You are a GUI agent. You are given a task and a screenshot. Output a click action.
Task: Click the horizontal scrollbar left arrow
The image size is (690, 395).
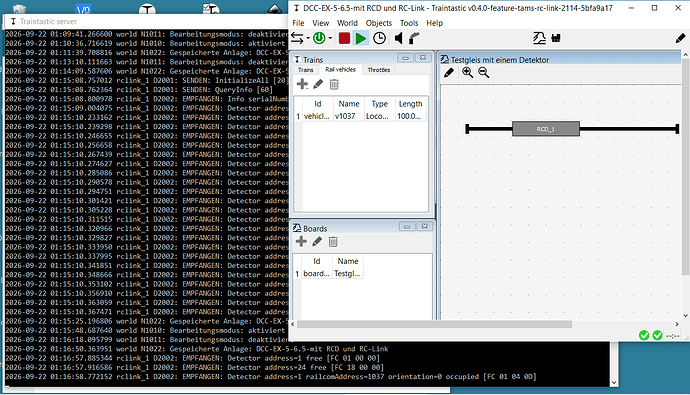[293, 324]
